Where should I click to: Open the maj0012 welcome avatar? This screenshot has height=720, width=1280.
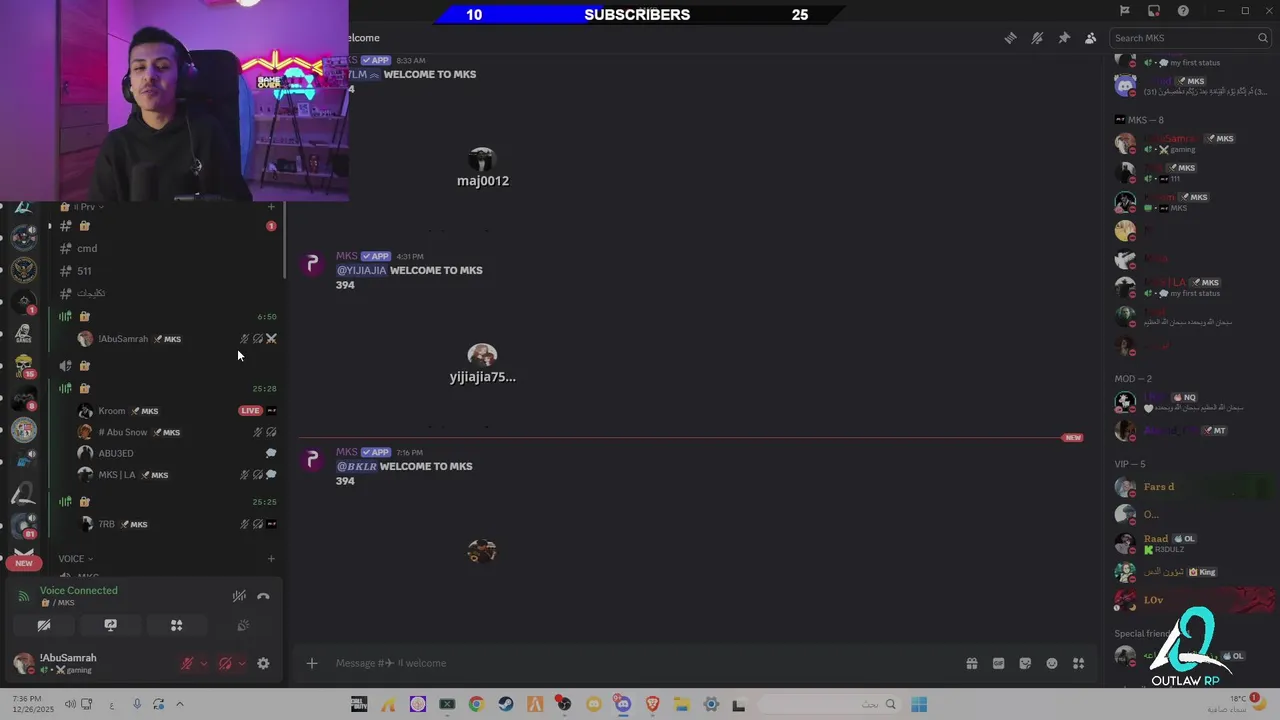coord(482,160)
